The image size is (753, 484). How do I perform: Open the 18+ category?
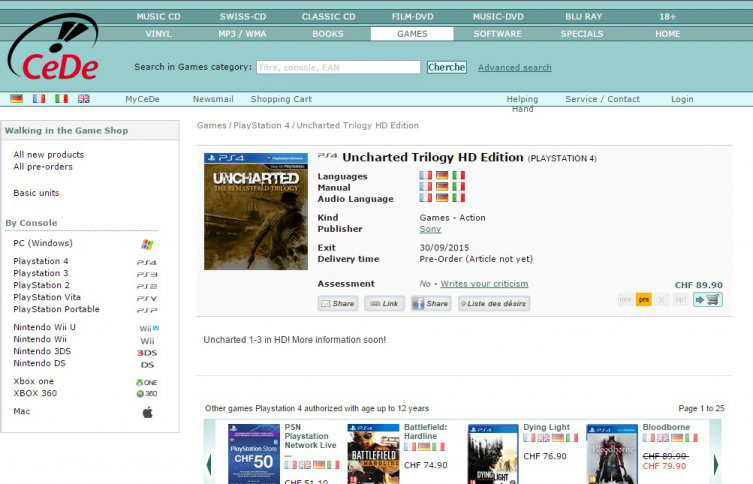[668, 16]
